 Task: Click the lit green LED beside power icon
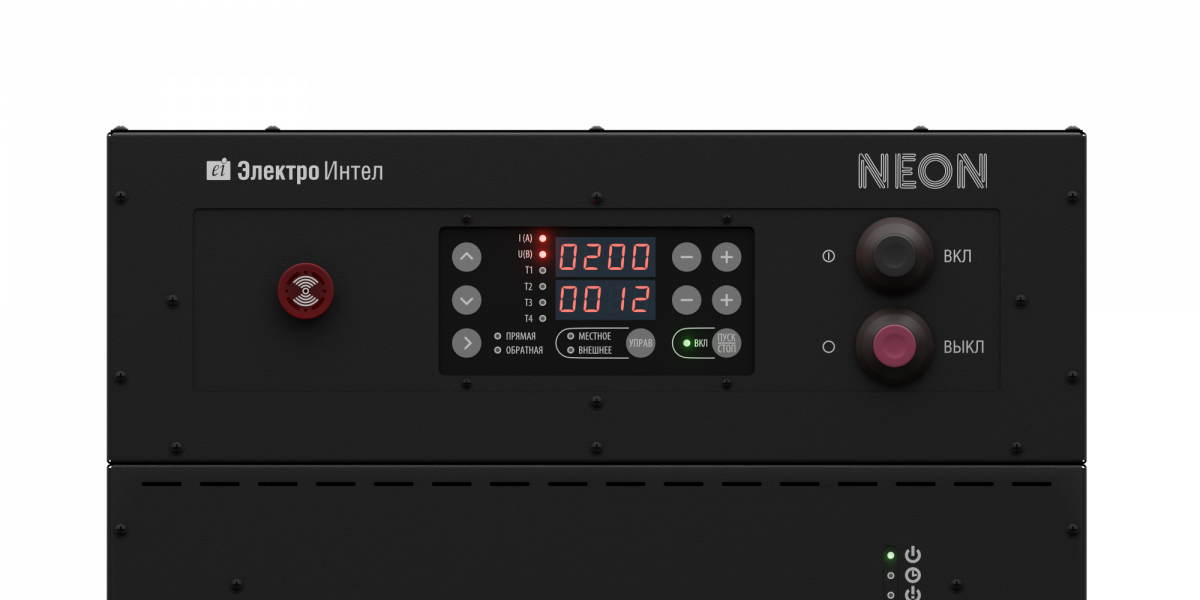tap(891, 555)
